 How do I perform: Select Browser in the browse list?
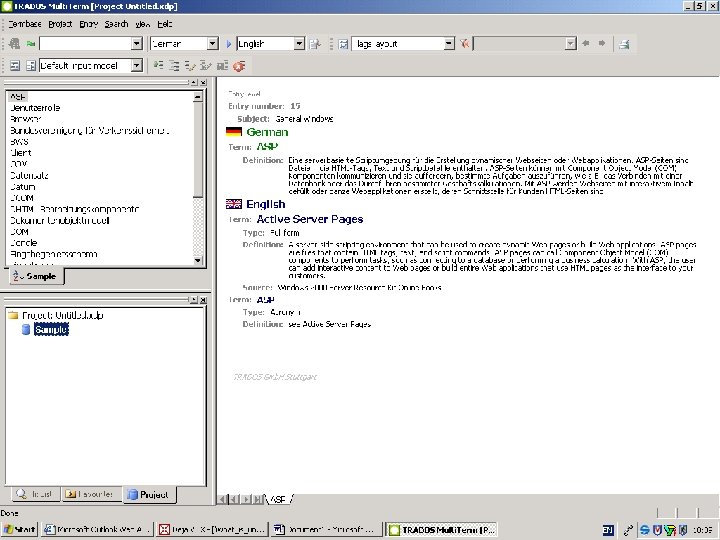[x=25, y=119]
